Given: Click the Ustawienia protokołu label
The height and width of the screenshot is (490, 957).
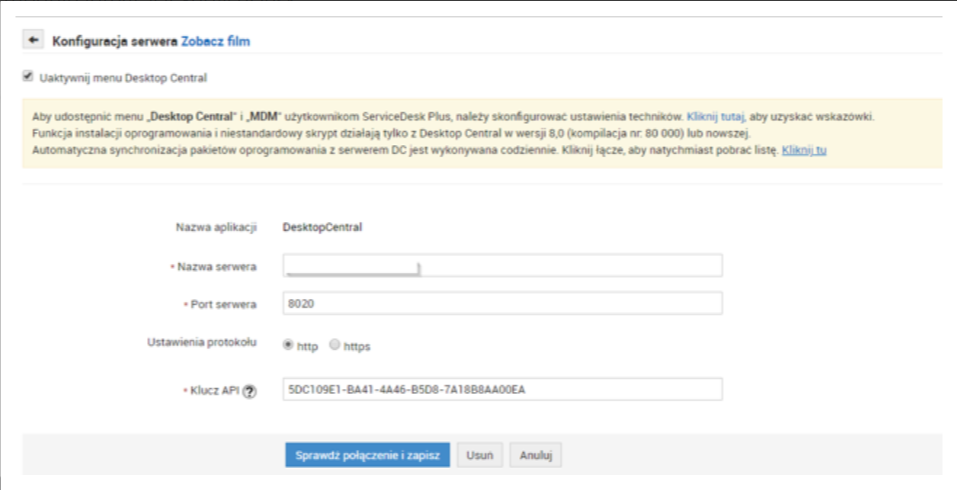Looking at the screenshot, I should point(201,342).
